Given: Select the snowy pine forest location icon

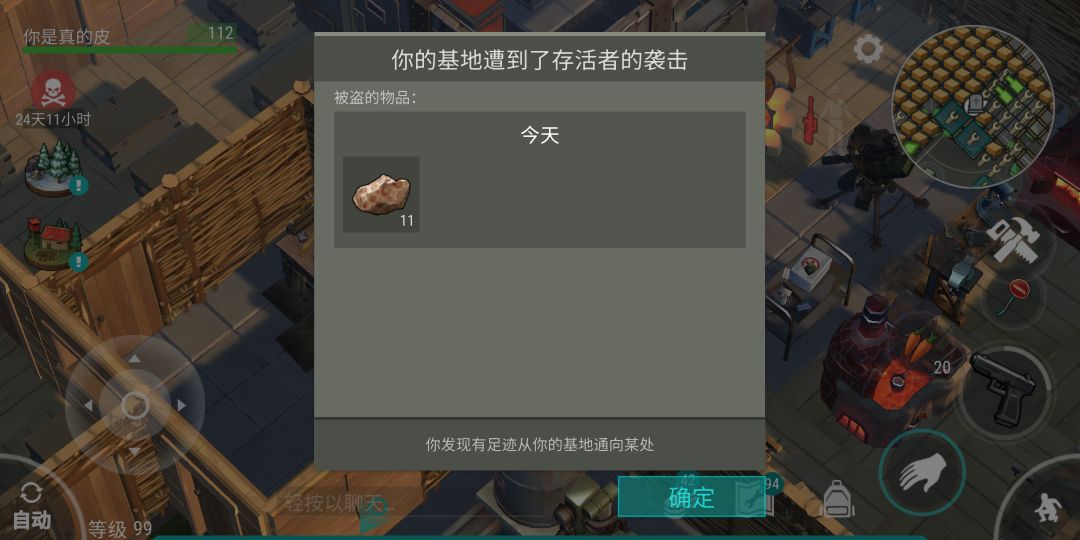Looking at the screenshot, I should [x=54, y=167].
